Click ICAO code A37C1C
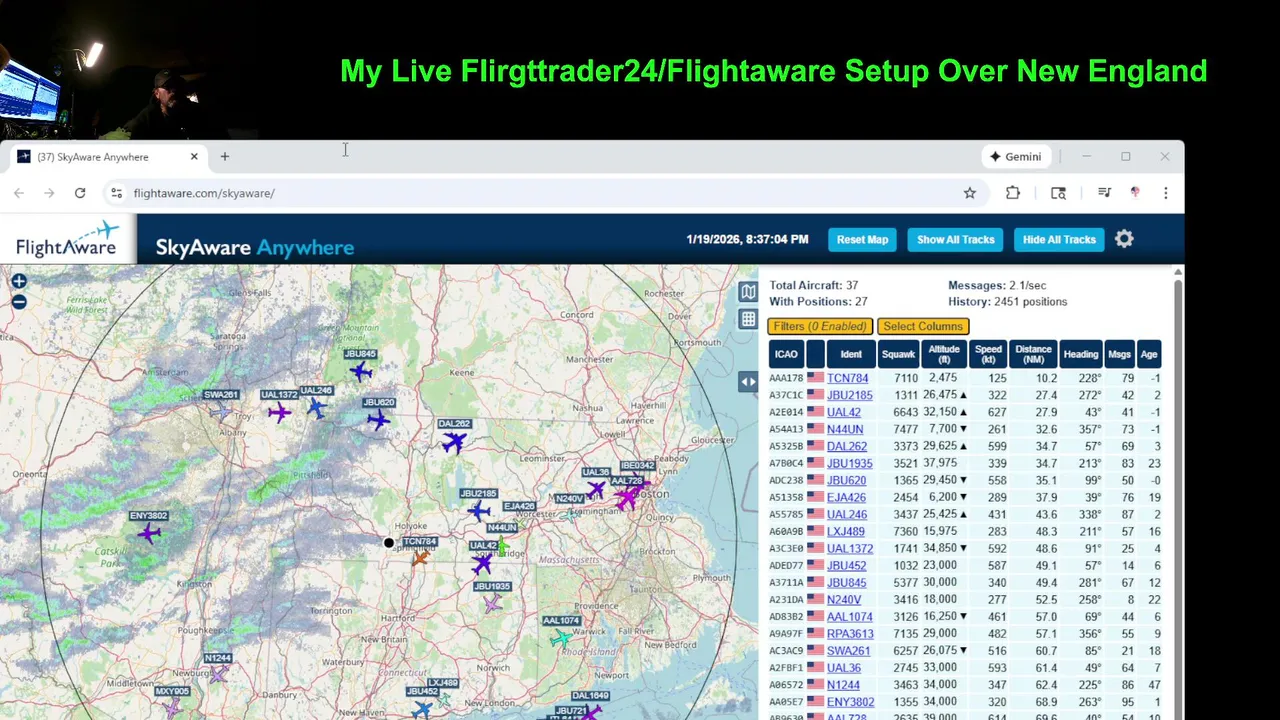Screen dimensions: 1280x720 (x=786, y=395)
